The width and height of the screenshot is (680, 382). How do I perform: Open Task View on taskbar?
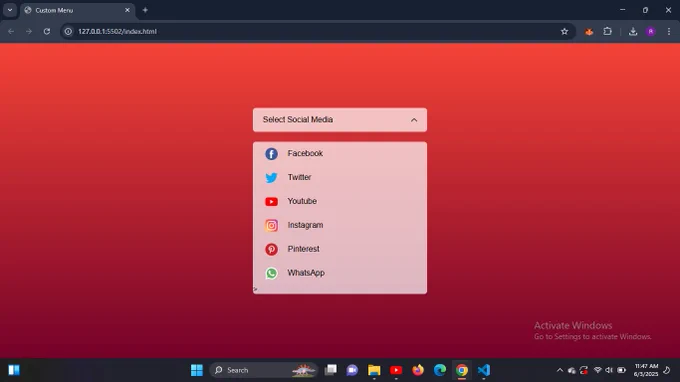[330, 370]
